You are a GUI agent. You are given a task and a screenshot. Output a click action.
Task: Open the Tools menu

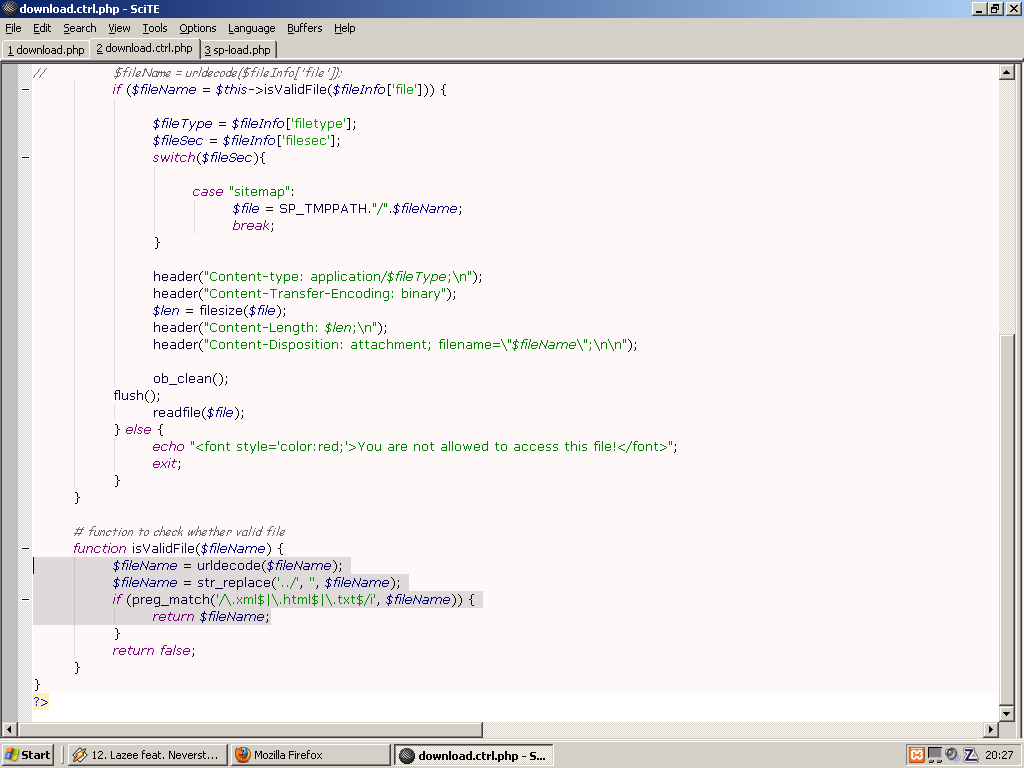coord(155,28)
